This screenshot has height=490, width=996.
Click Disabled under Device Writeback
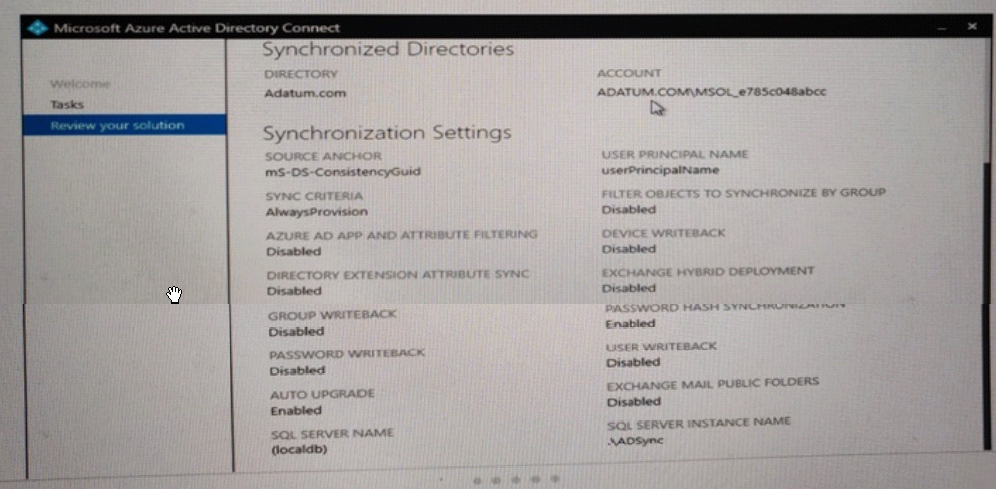coord(629,249)
